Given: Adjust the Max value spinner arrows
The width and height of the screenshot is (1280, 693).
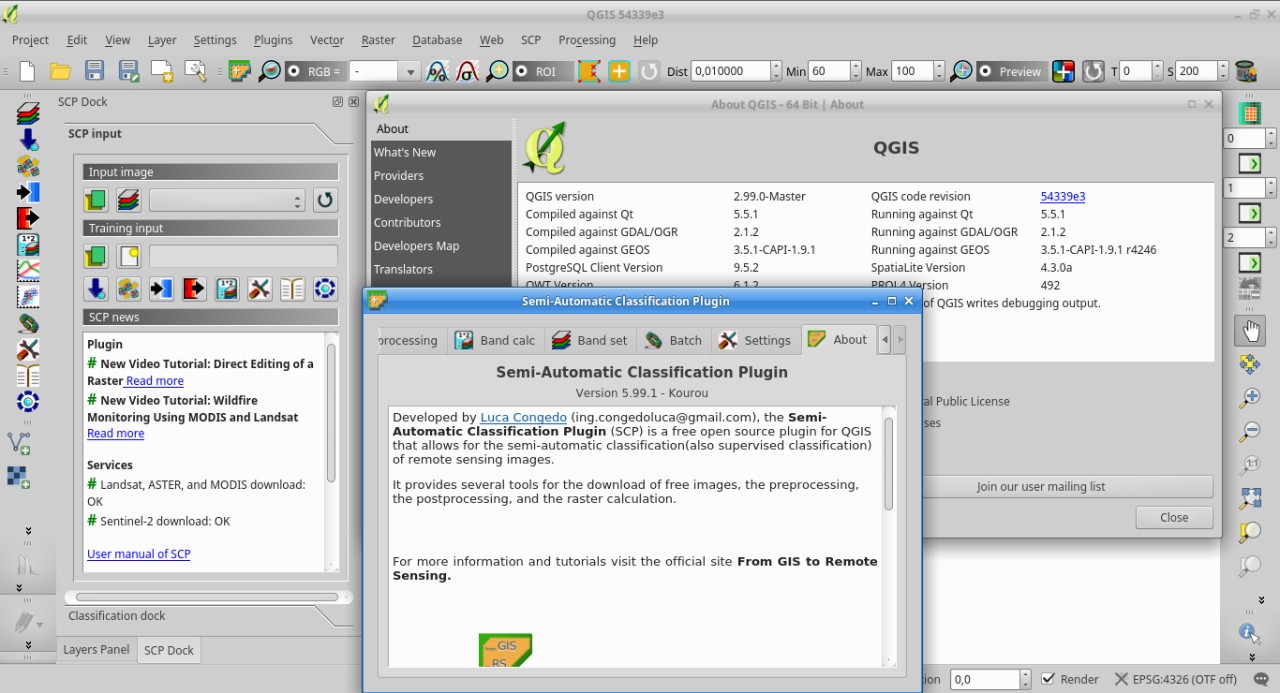Looking at the screenshot, I should (938, 71).
